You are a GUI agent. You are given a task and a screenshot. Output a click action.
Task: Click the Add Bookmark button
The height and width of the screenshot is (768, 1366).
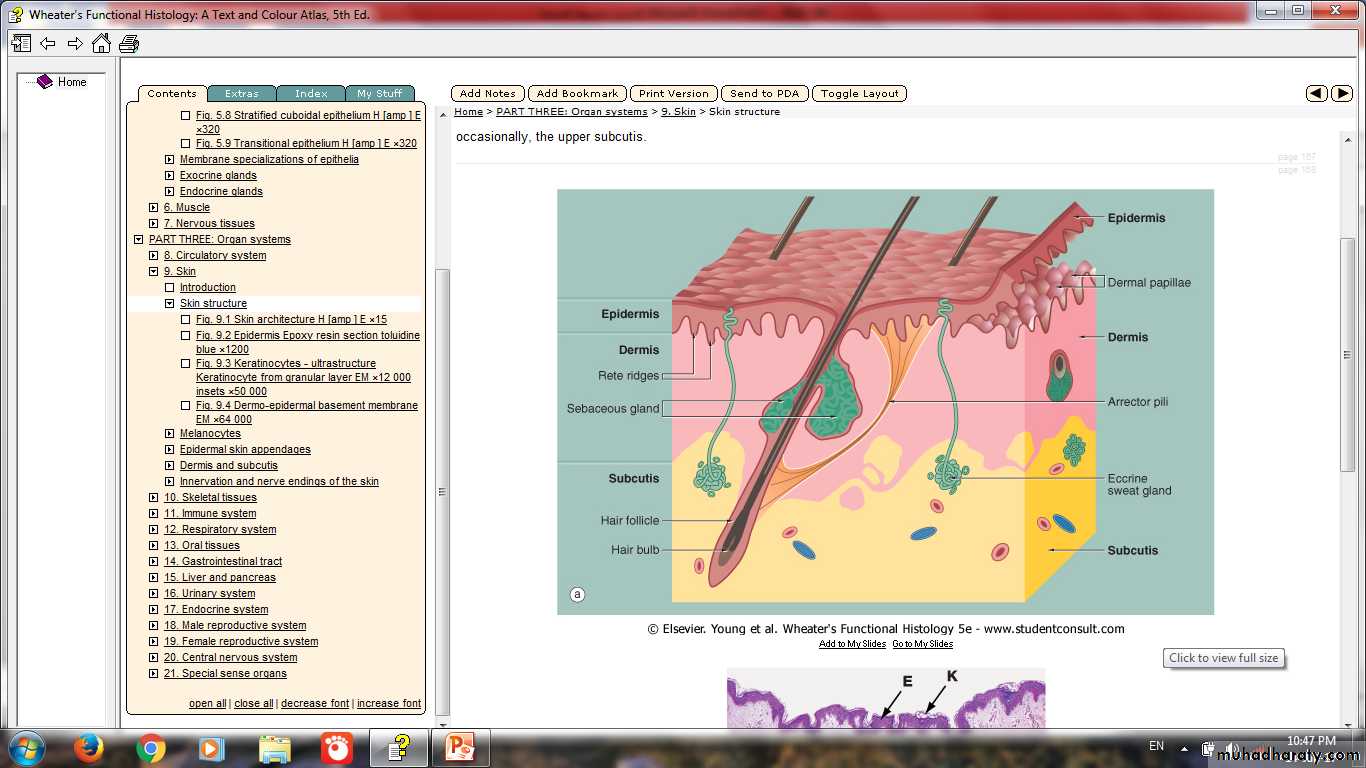[577, 93]
